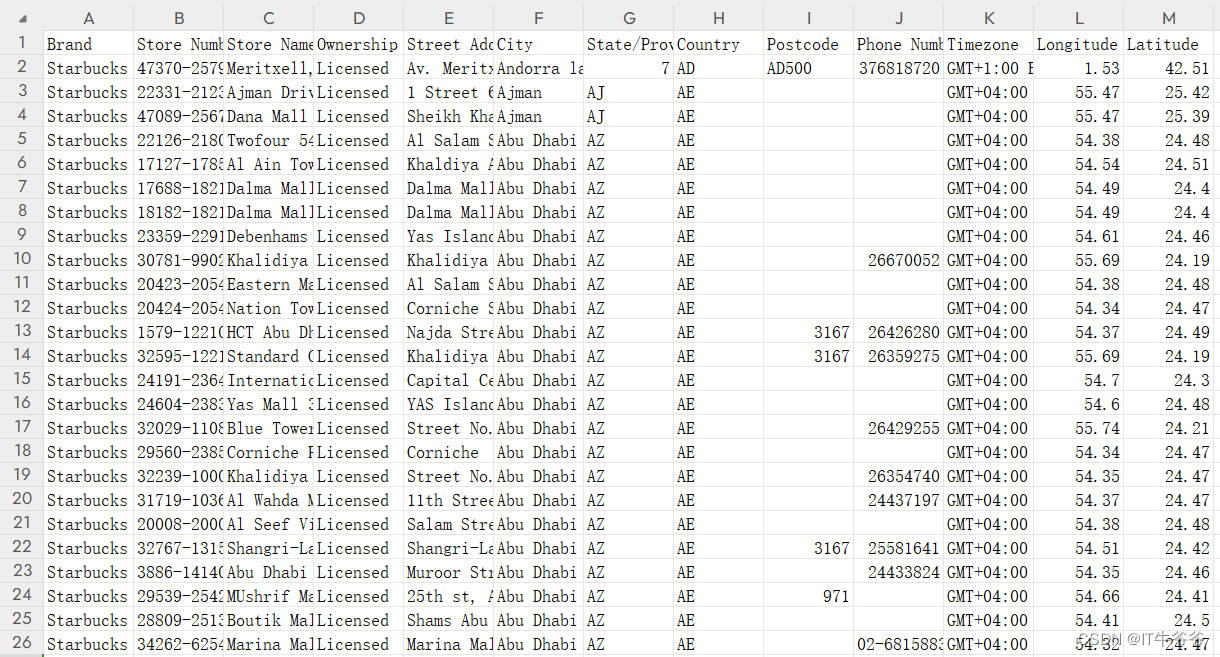The image size is (1220, 657).
Task: Select column M header
Action: click(1168, 18)
